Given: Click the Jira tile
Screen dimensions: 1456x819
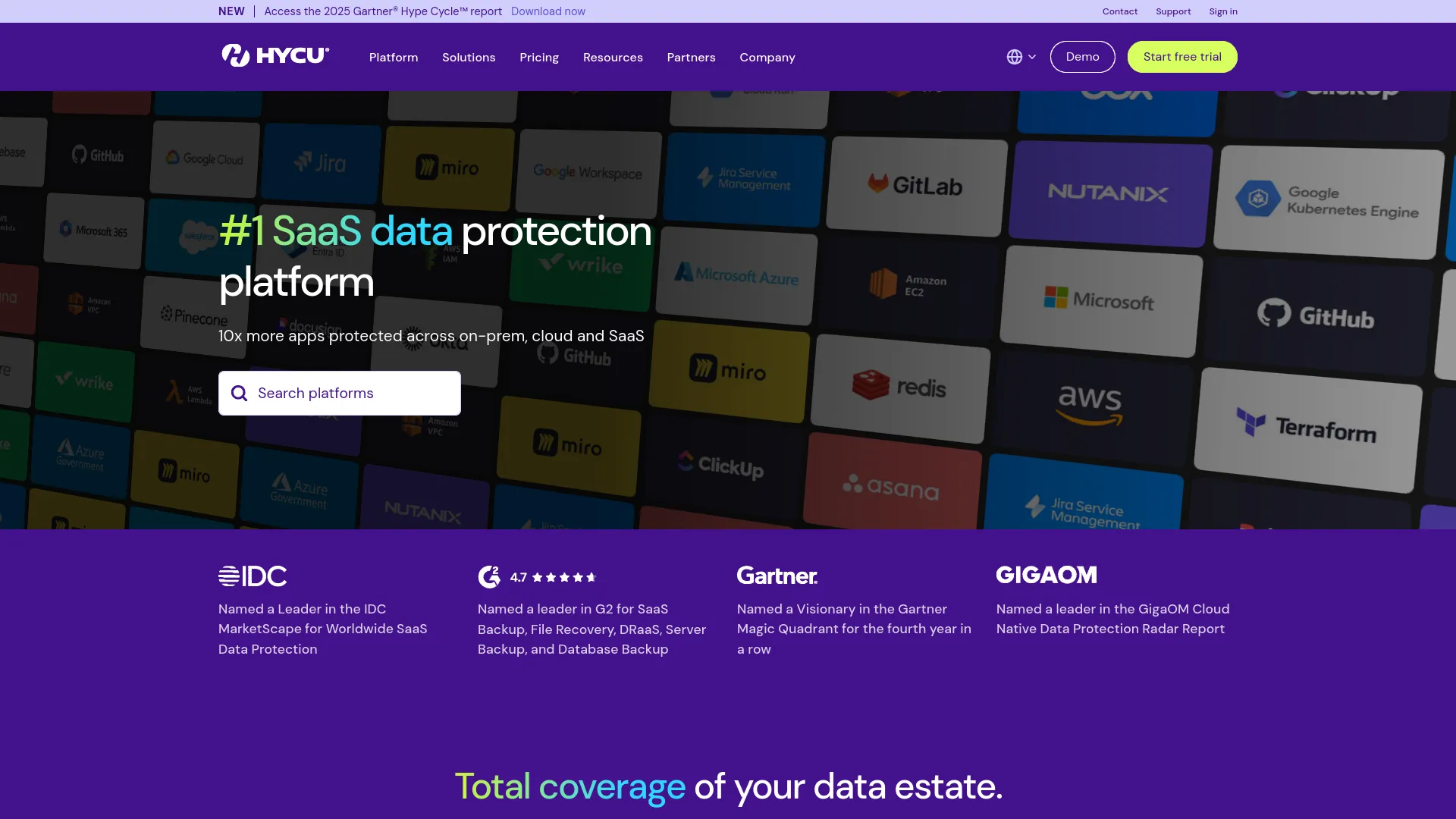Looking at the screenshot, I should pos(321,162).
